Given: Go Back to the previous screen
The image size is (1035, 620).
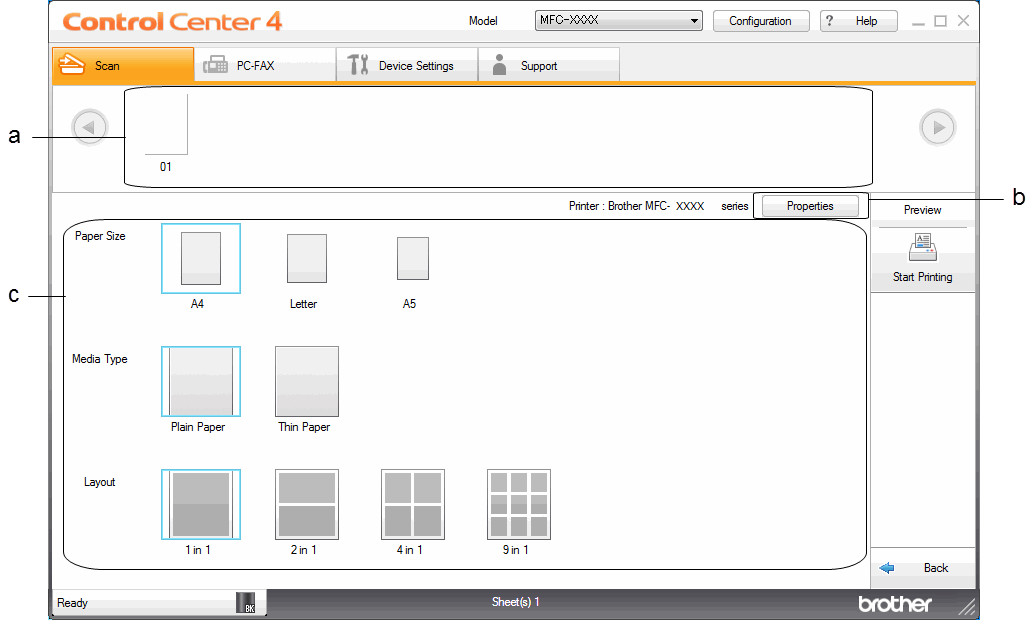Looking at the screenshot, I should (922, 568).
